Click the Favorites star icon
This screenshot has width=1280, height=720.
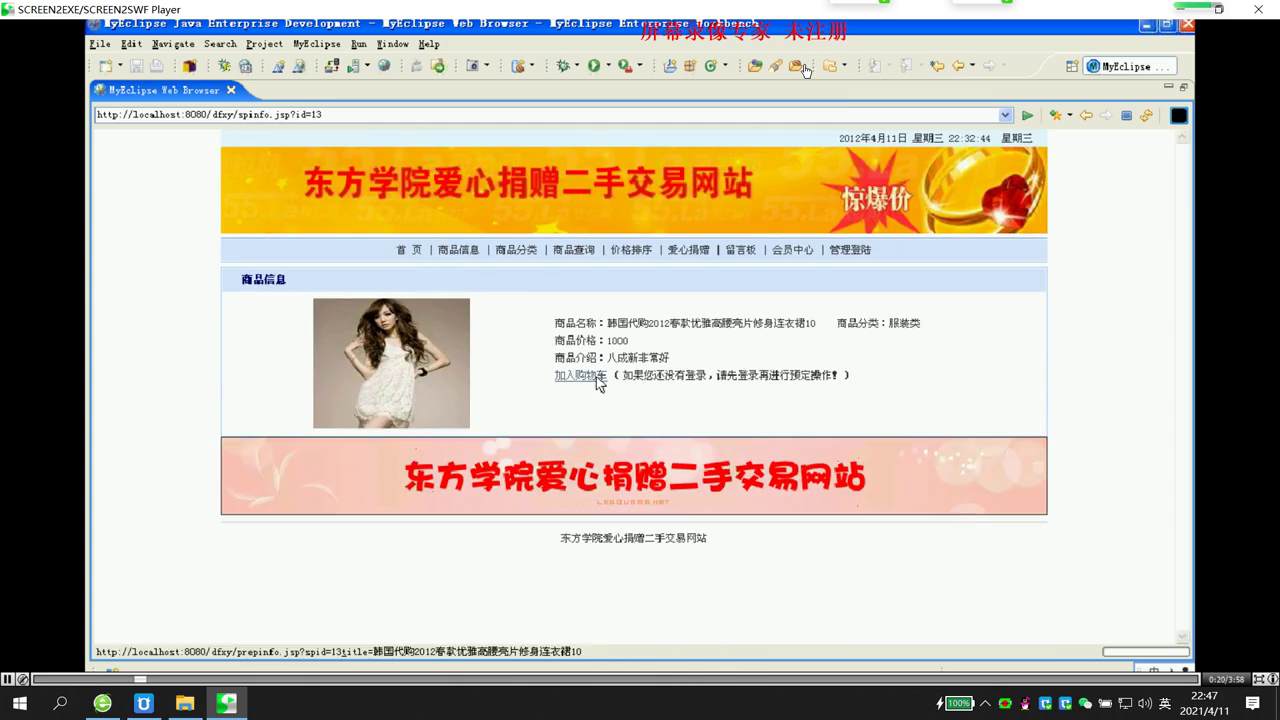[1054, 116]
